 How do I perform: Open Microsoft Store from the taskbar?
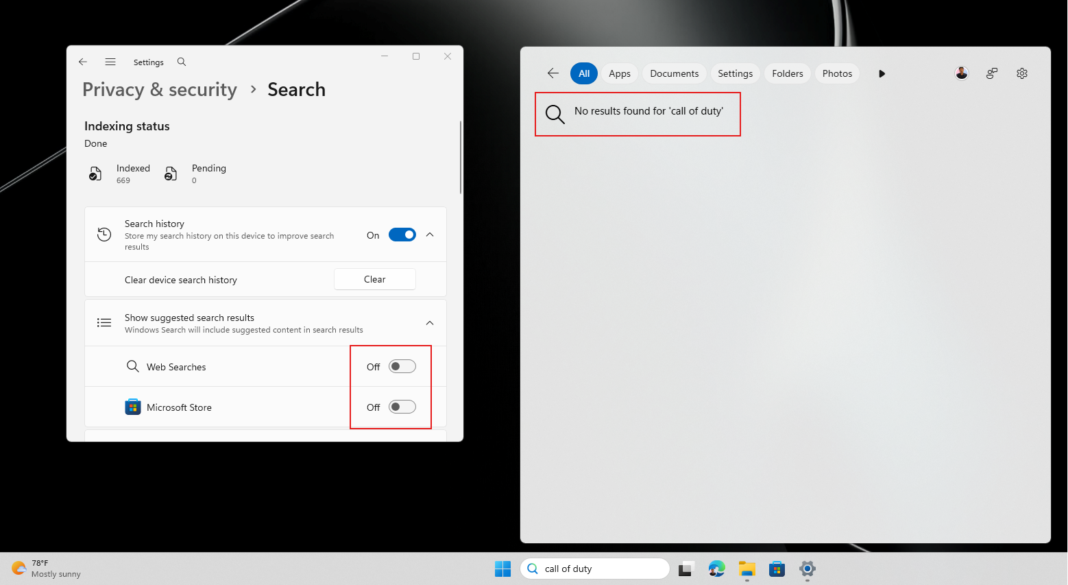(776, 569)
